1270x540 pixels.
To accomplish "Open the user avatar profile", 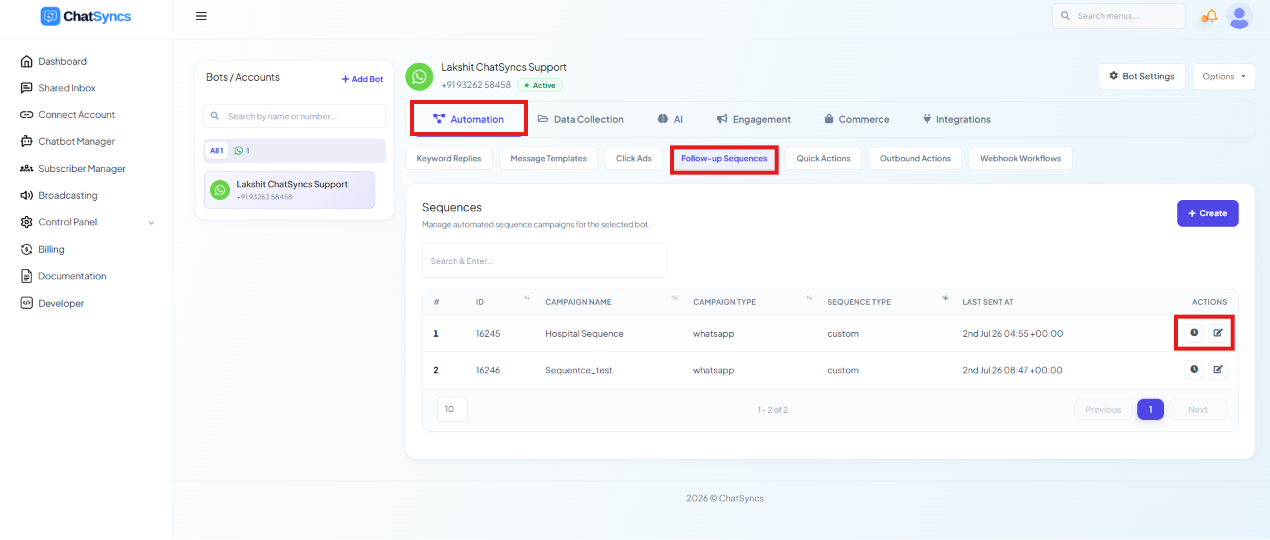I will (x=1239, y=16).
